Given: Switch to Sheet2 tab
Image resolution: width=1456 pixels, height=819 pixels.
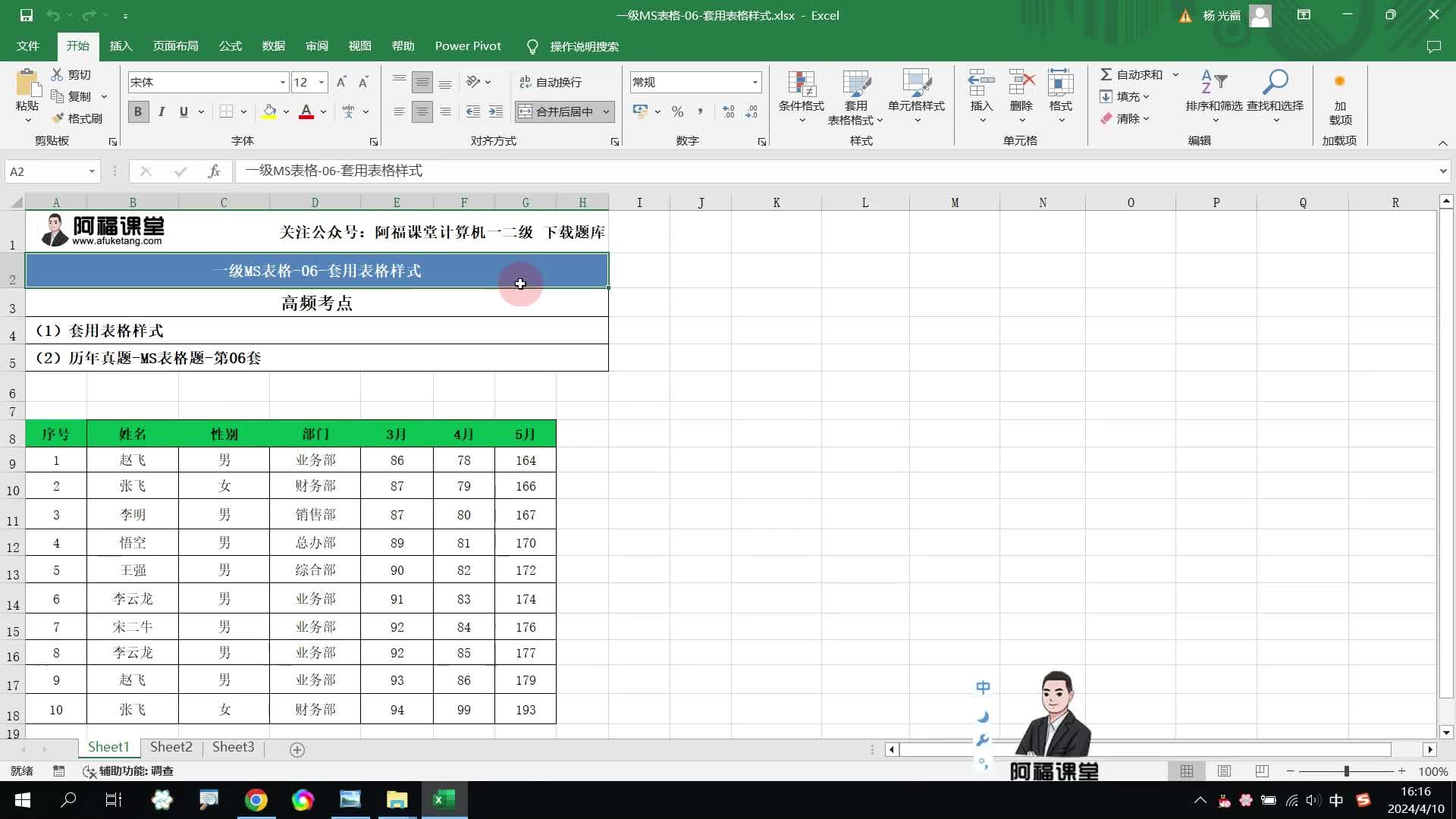Looking at the screenshot, I should click(171, 747).
